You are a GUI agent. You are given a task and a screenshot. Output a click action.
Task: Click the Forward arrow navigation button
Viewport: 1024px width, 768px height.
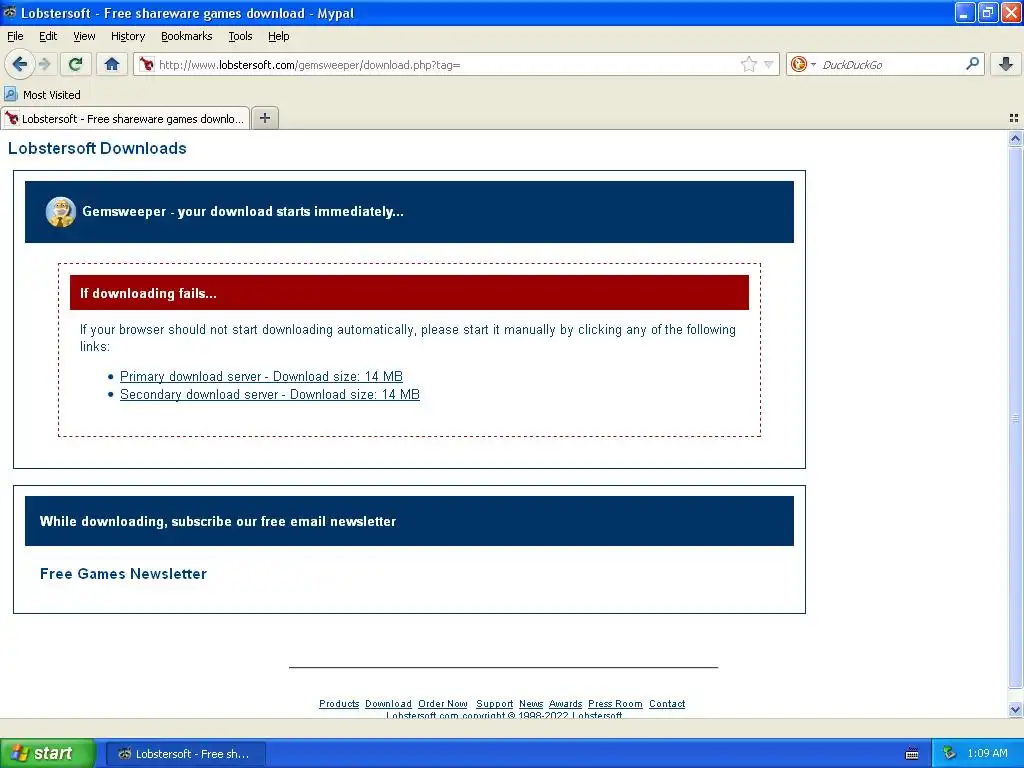(x=44, y=64)
